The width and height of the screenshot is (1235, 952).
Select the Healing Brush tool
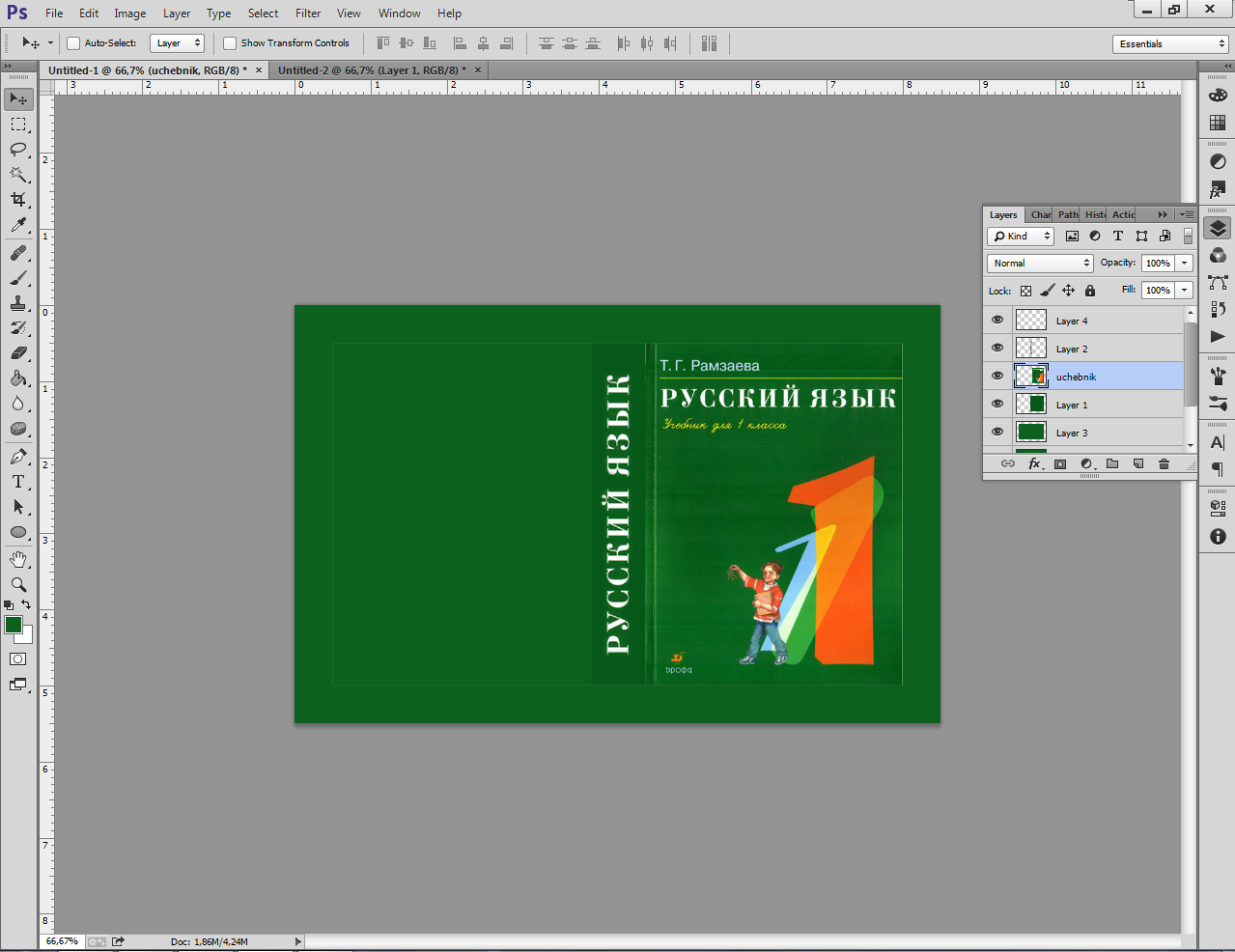(18, 253)
